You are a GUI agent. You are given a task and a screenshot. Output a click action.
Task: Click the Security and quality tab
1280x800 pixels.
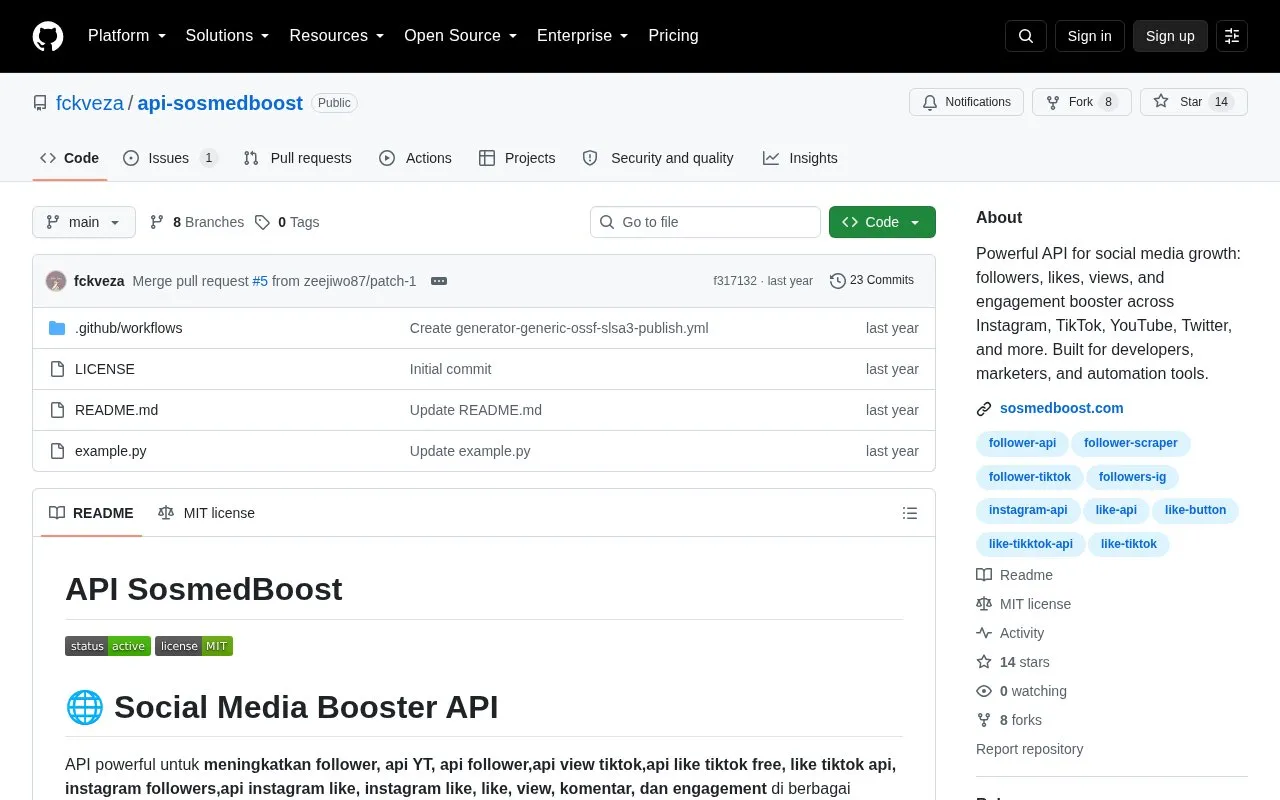pyautogui.click(x=659, y=158)
